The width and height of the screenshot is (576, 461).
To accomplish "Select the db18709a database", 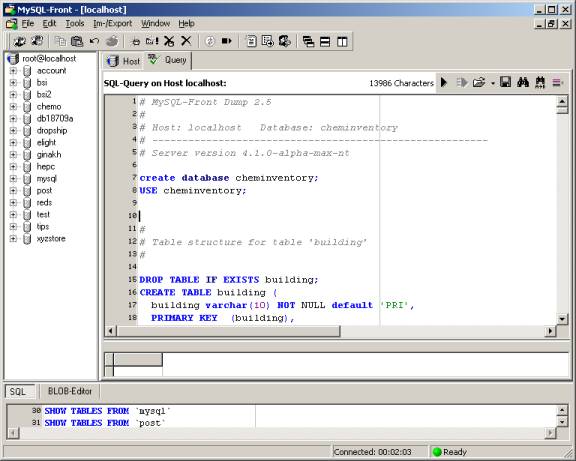I will pyautogui.click(x=55, y=119).
